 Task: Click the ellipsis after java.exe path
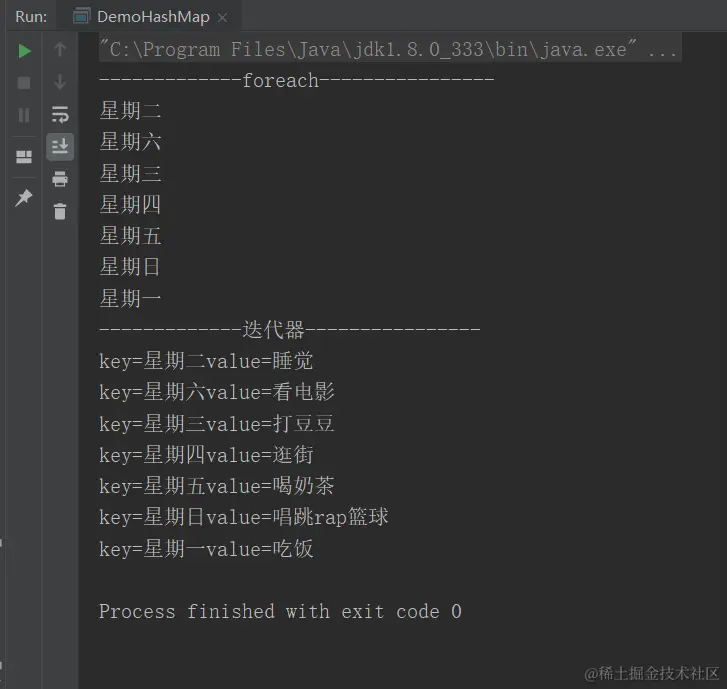pos(662,51)
